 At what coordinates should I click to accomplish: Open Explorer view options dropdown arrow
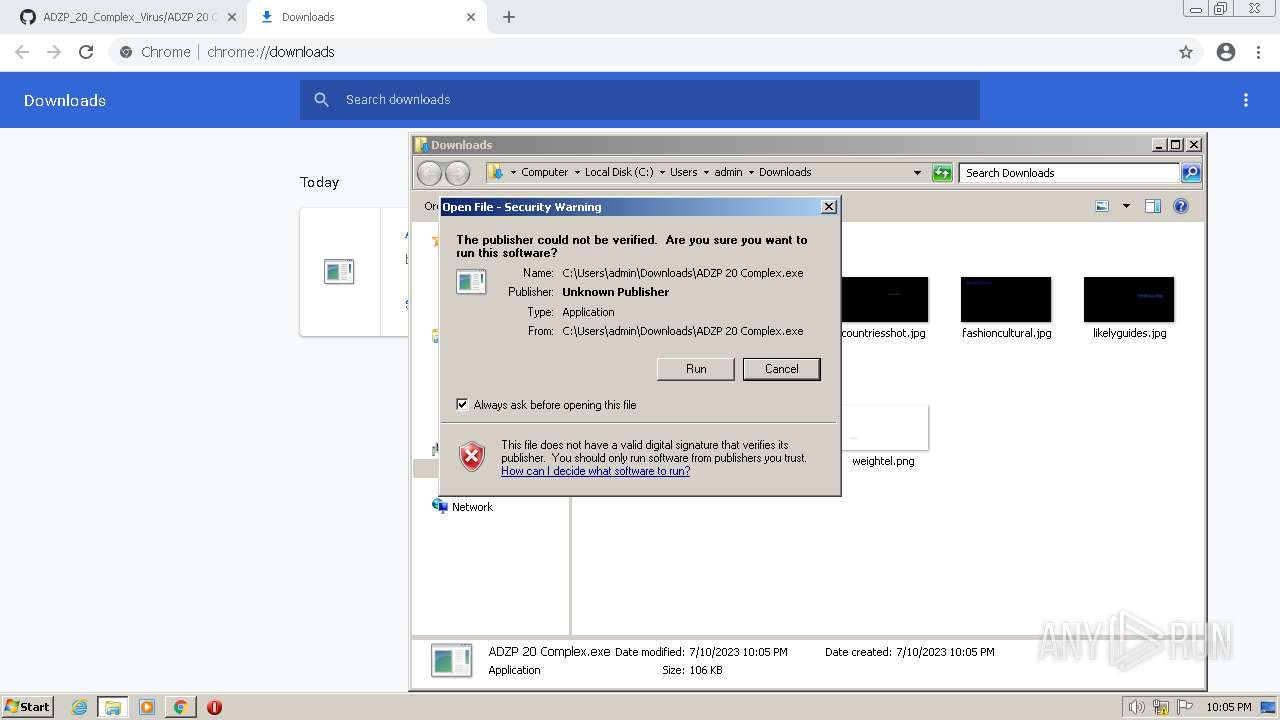(x=1126, y=206)
